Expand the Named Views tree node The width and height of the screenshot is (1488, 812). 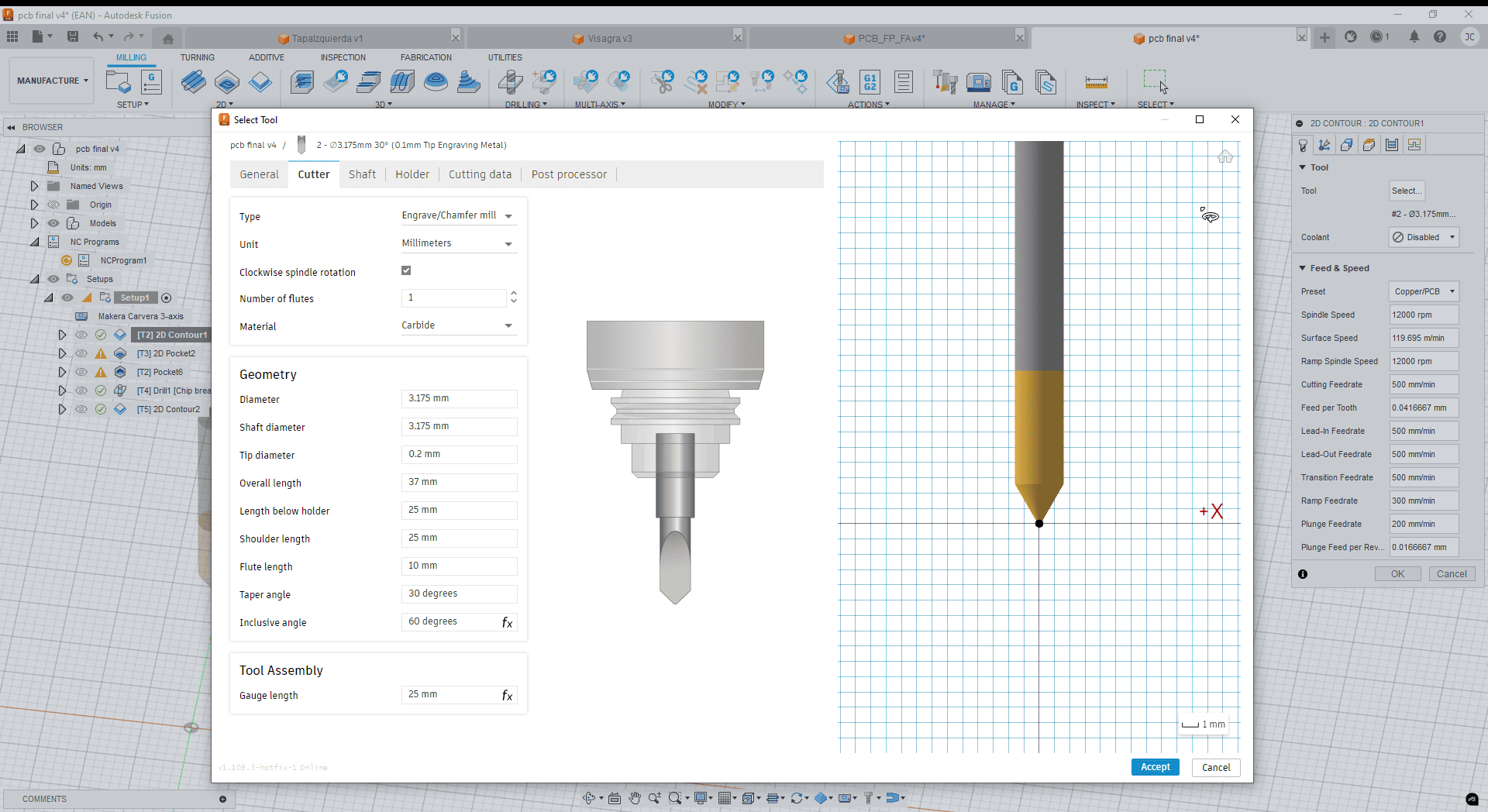coord(34,186)
